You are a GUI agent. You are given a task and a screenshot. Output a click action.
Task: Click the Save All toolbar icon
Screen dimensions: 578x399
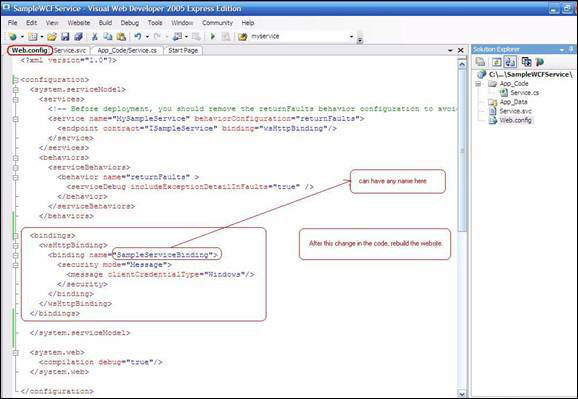click(78, 37)
